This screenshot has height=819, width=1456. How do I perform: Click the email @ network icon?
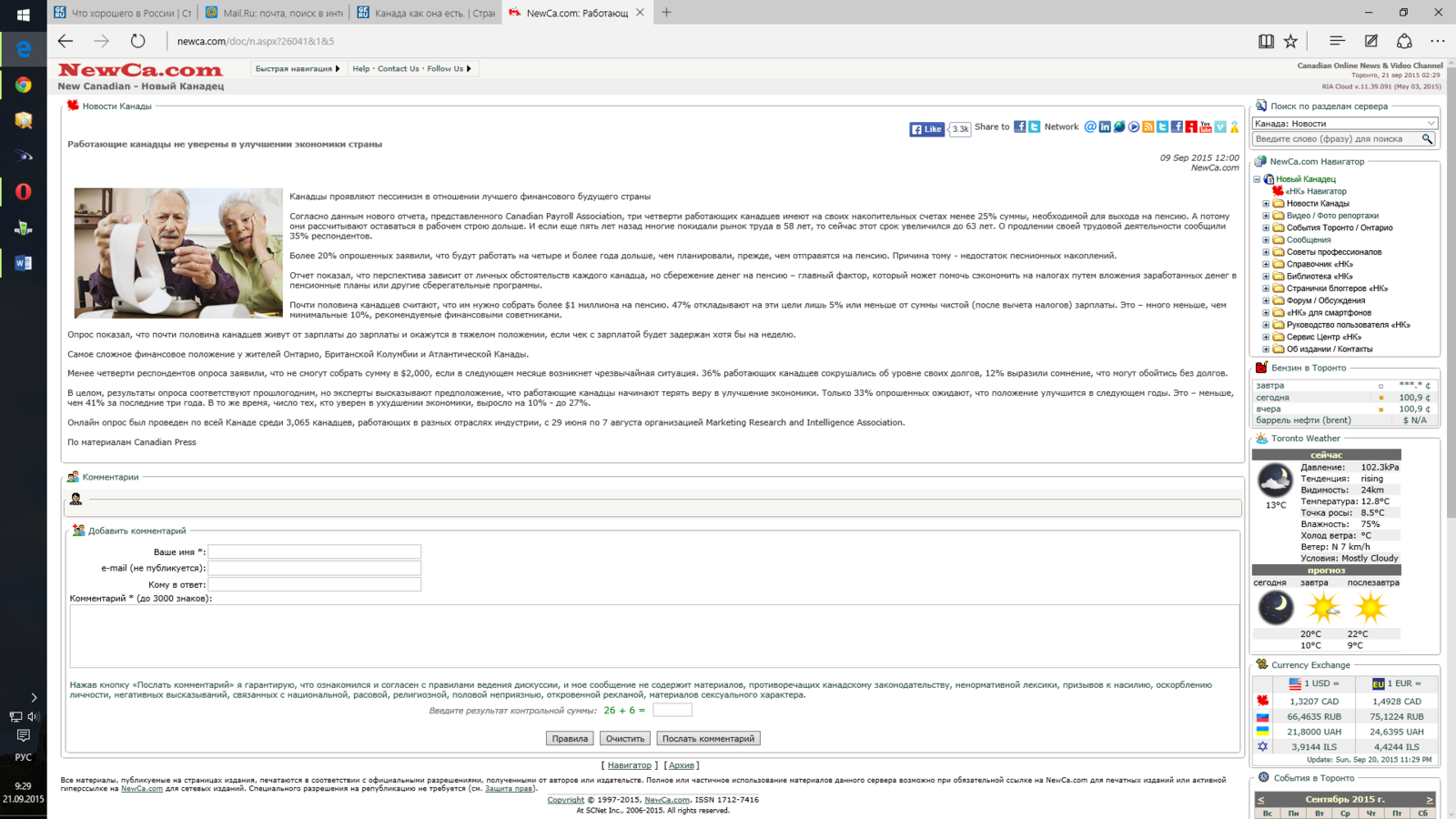(1090, 126)
